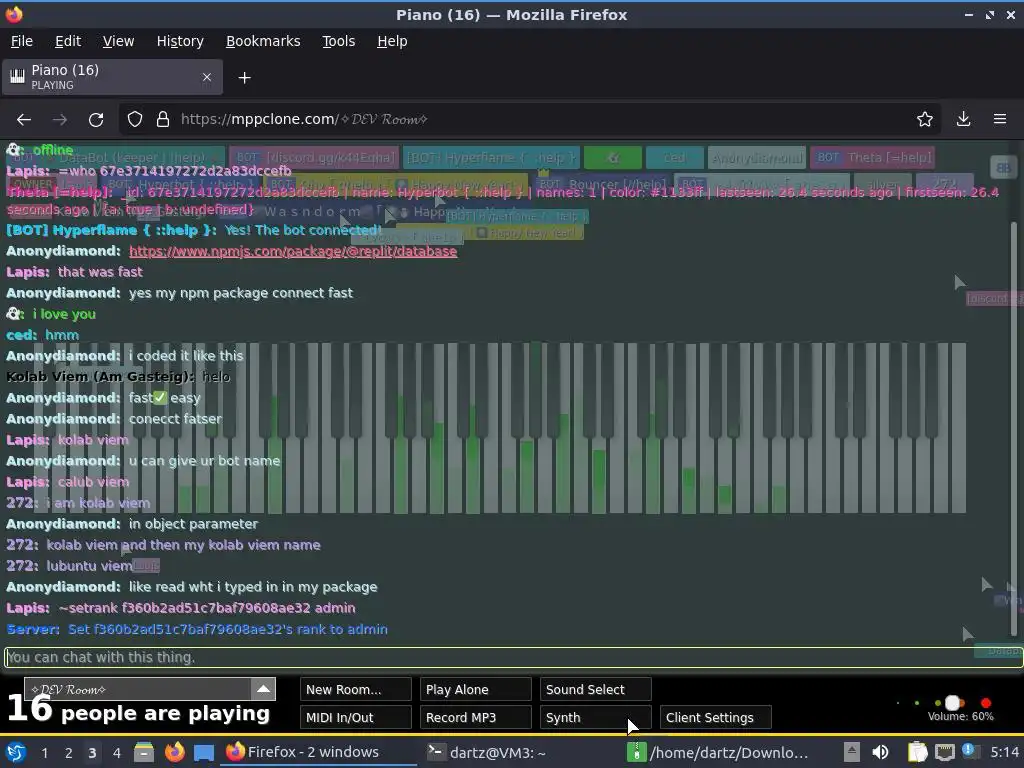Open the update notification tray icon

[969, 751]
